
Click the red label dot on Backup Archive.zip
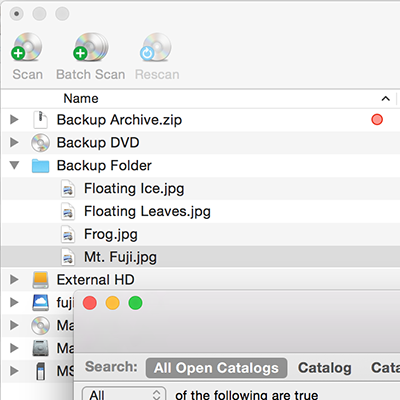377,120
